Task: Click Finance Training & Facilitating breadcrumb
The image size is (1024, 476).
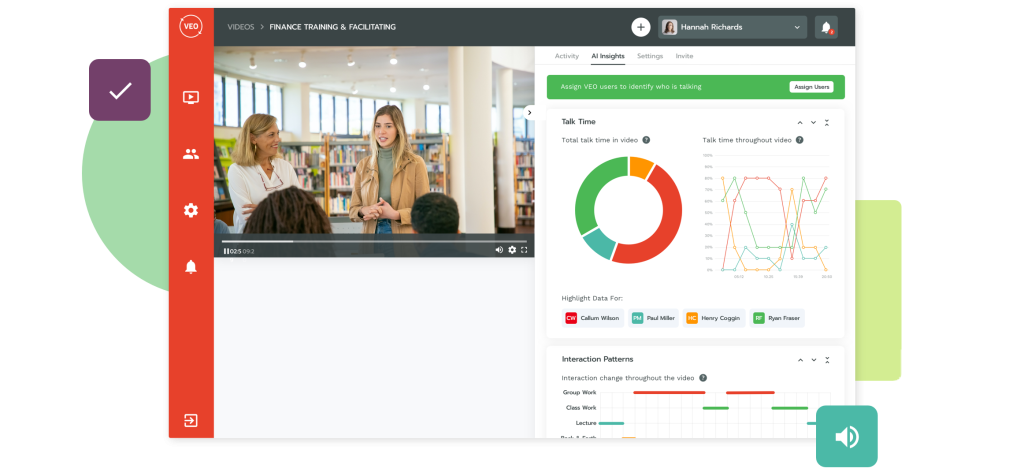Action: (x=332, y=27)
